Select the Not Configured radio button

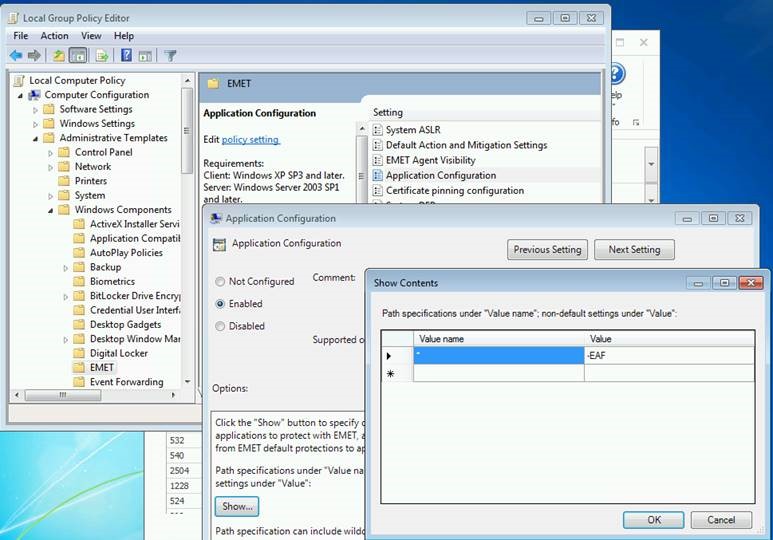(x=221, y=282)
